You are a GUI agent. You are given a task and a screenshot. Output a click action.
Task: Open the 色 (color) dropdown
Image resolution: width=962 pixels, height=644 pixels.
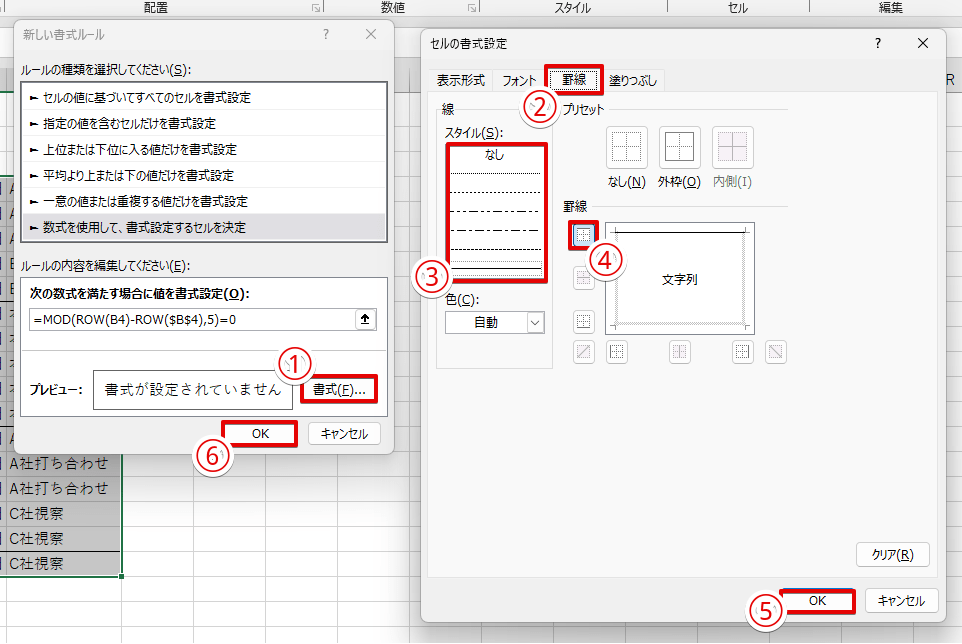coord(494,322)
